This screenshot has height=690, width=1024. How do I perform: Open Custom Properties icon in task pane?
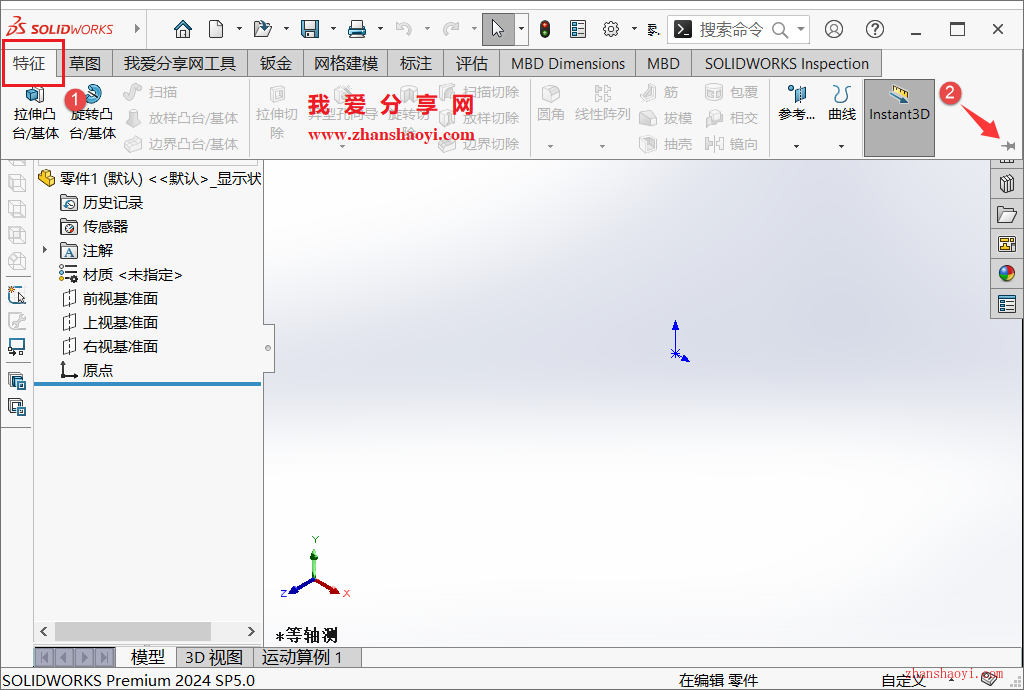1007,304
